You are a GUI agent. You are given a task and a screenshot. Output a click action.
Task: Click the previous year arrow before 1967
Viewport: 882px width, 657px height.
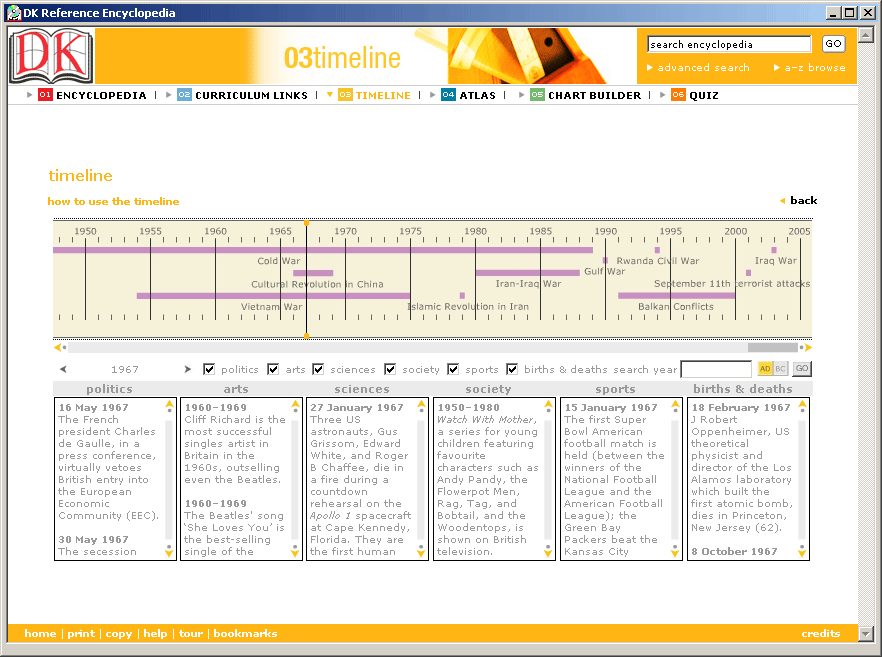tap(63, 369)
